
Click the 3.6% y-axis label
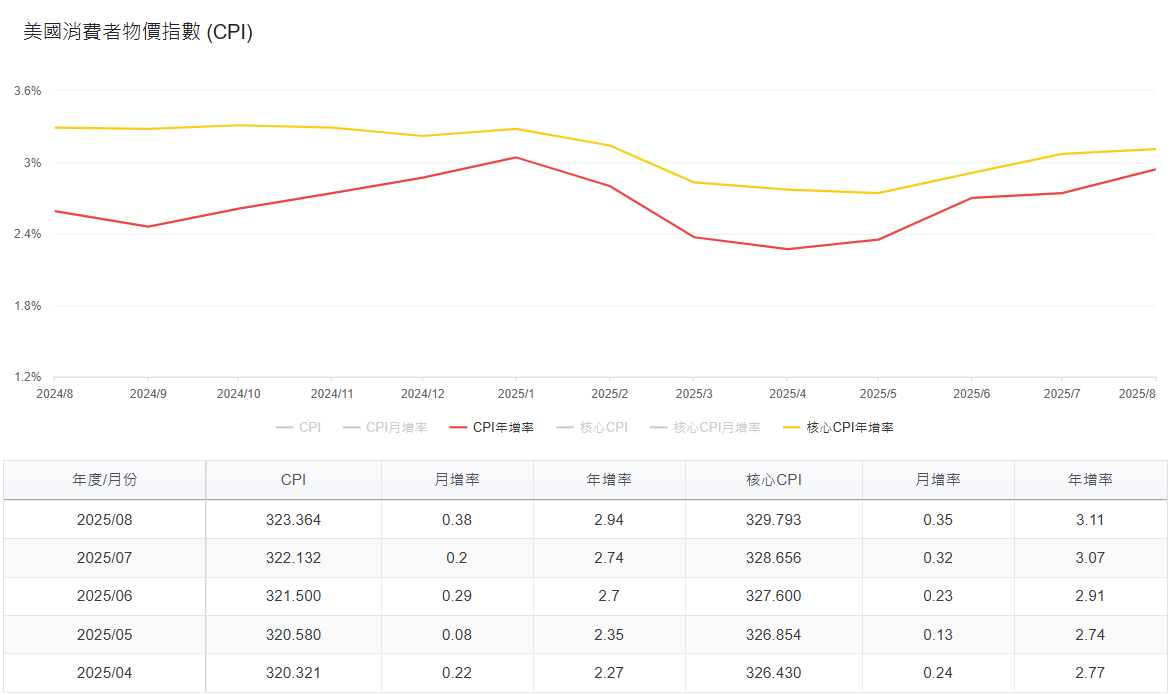[27, 91]
